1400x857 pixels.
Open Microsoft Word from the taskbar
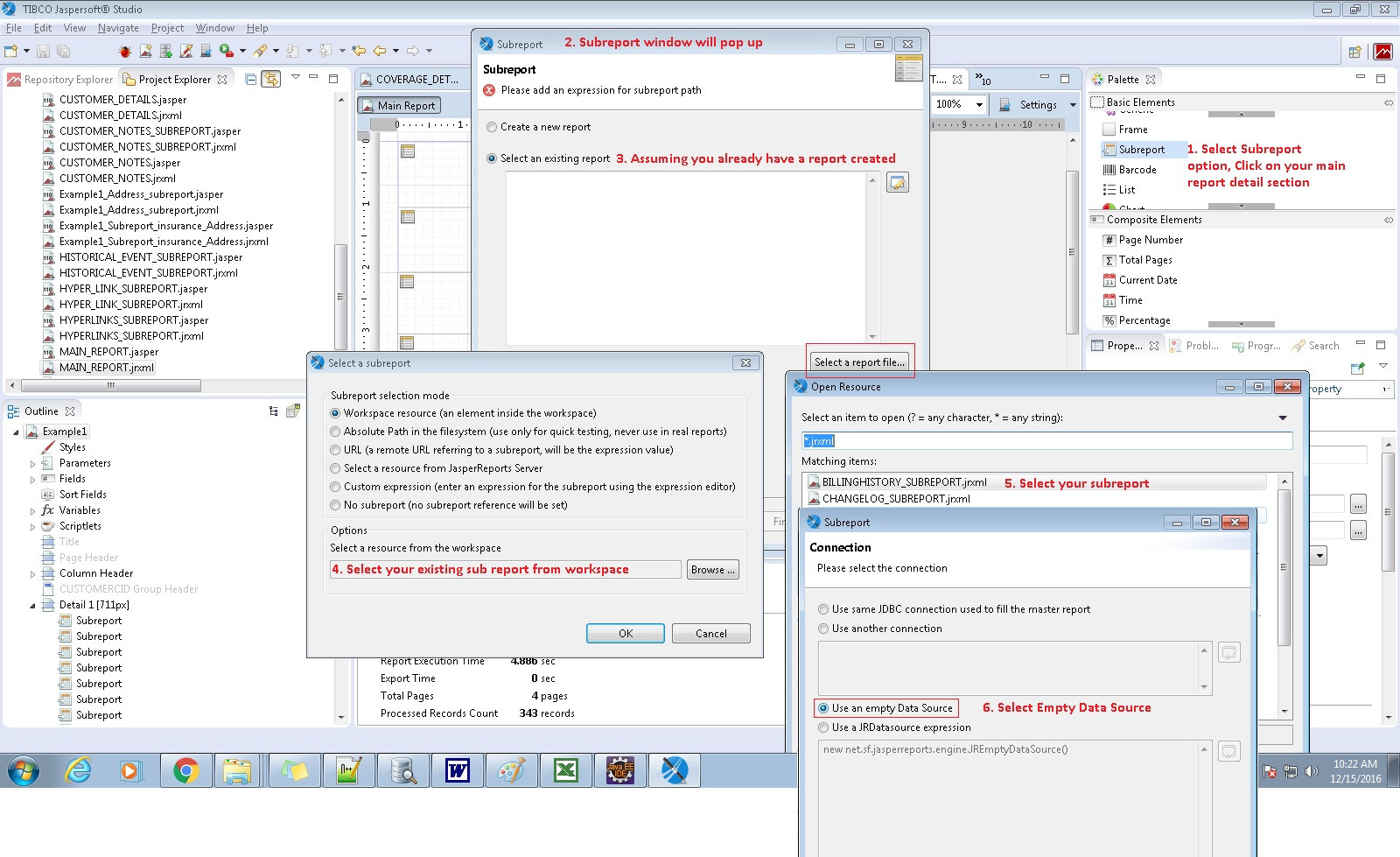coord(457,770)
